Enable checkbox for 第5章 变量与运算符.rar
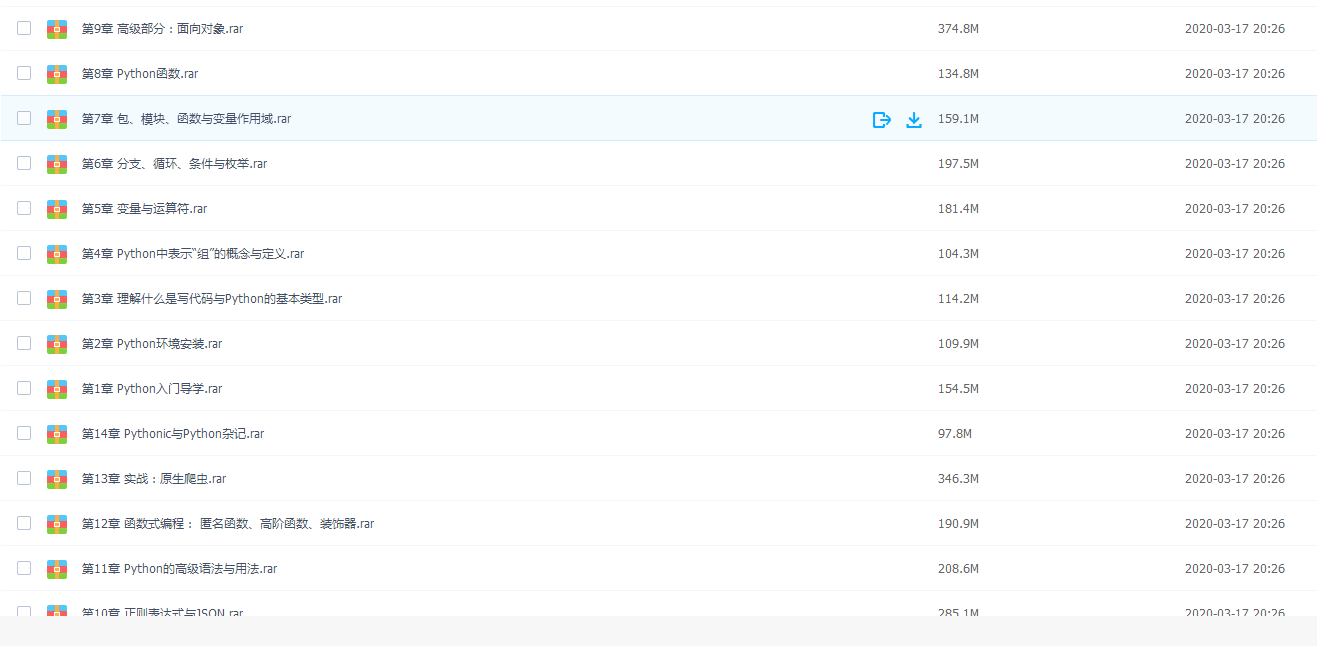The width and height of the screenshot is (1317, 646). click(24, 208)
